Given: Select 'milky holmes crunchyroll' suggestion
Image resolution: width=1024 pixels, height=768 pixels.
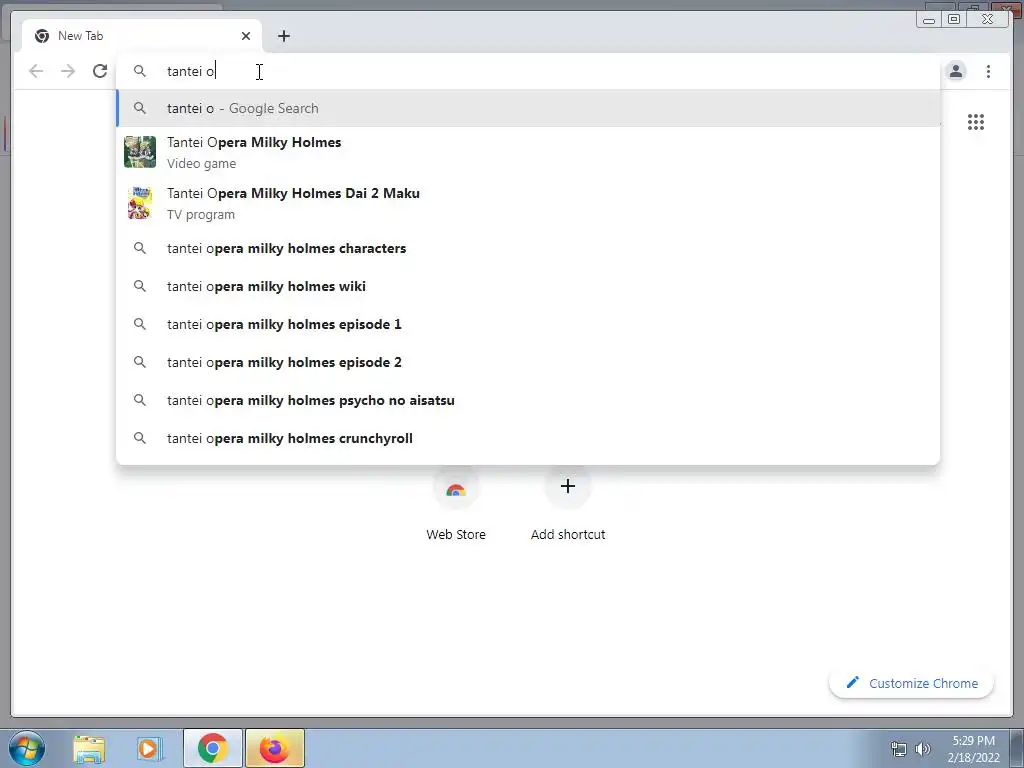Looking at the screenshot, I should click(x=528, y=438).
